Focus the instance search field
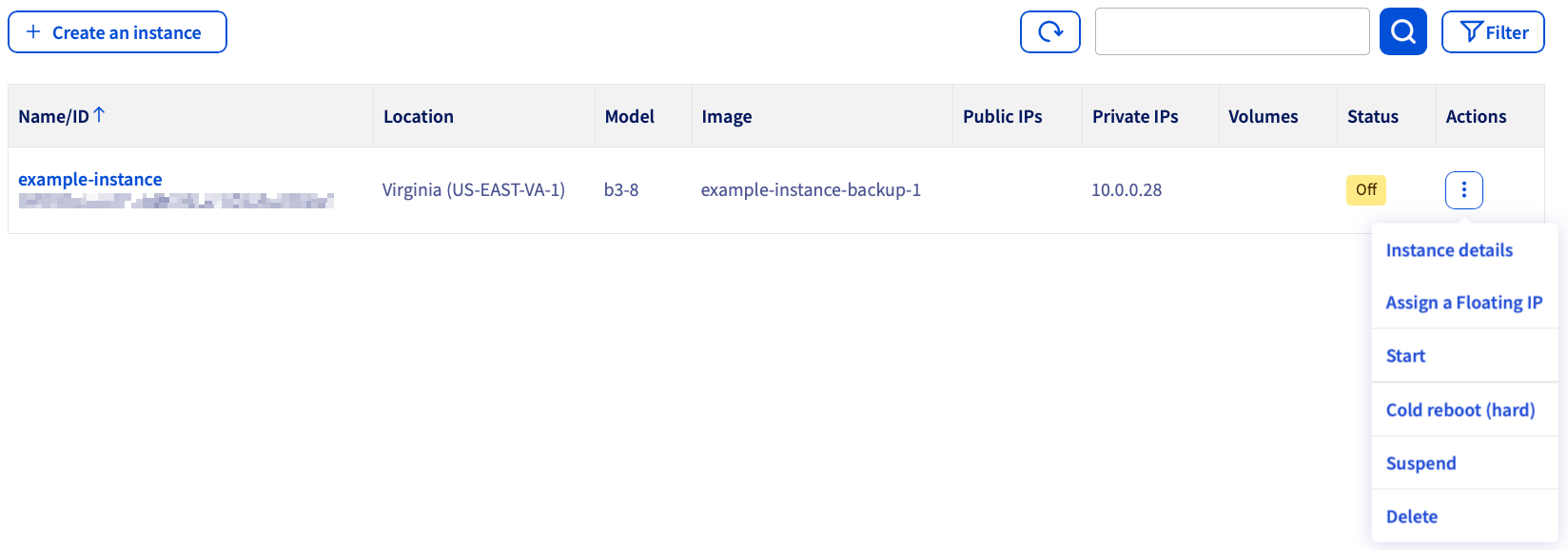The width and height of the screenshot is (1568, 550). 1232,32
